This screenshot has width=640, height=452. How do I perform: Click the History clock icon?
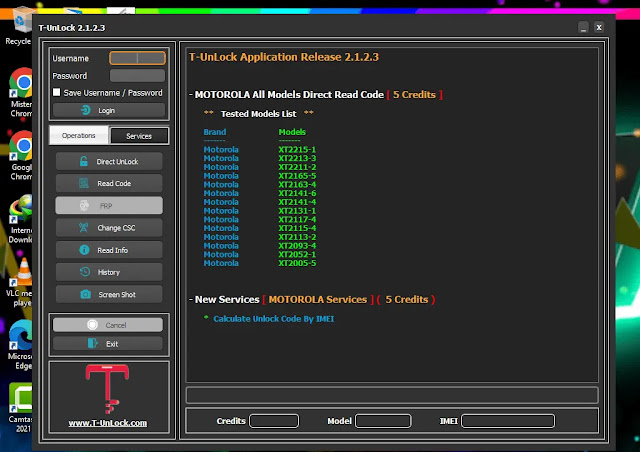click(x=85, y=272)
